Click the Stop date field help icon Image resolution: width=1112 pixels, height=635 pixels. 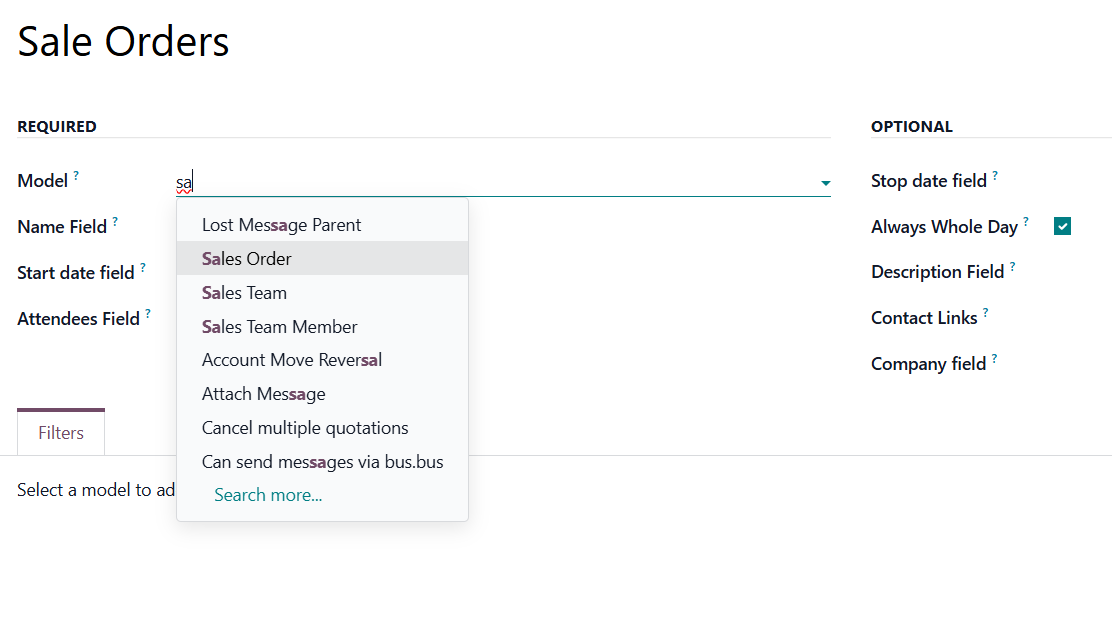coord(995,175)
